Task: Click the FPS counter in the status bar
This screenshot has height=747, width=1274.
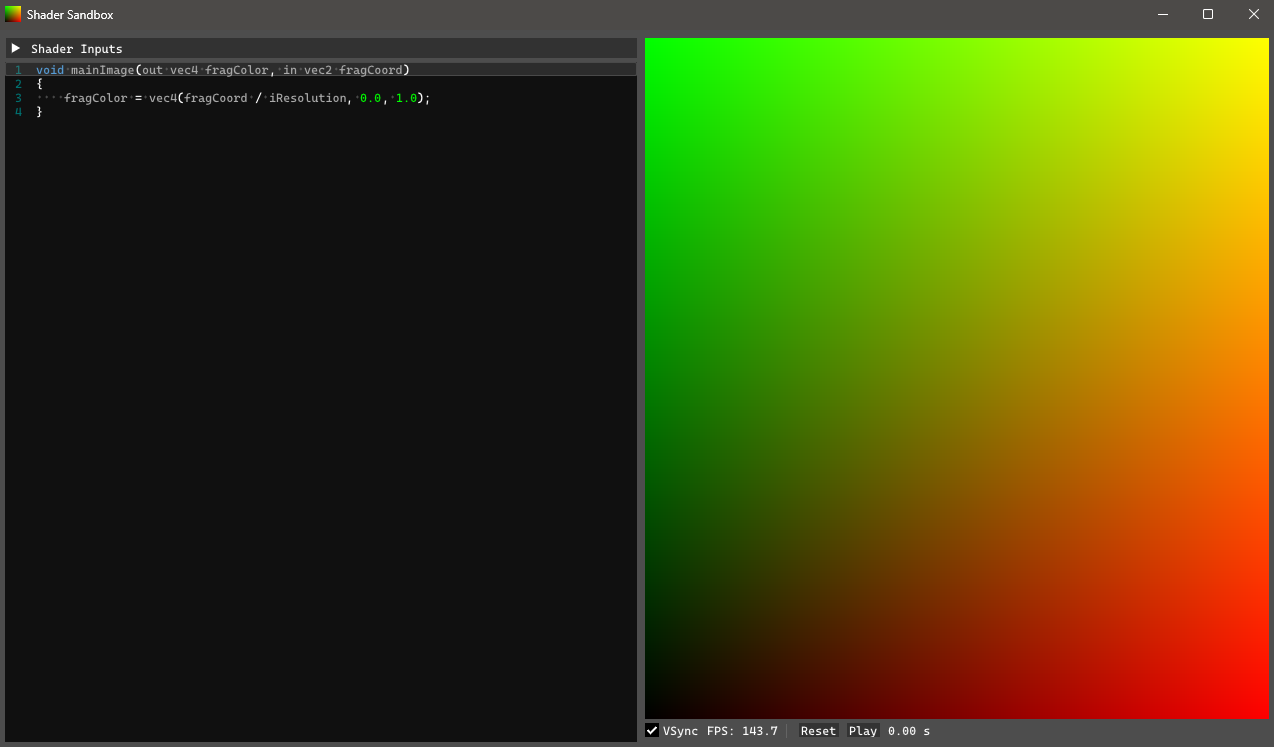Action: (742, 731)
